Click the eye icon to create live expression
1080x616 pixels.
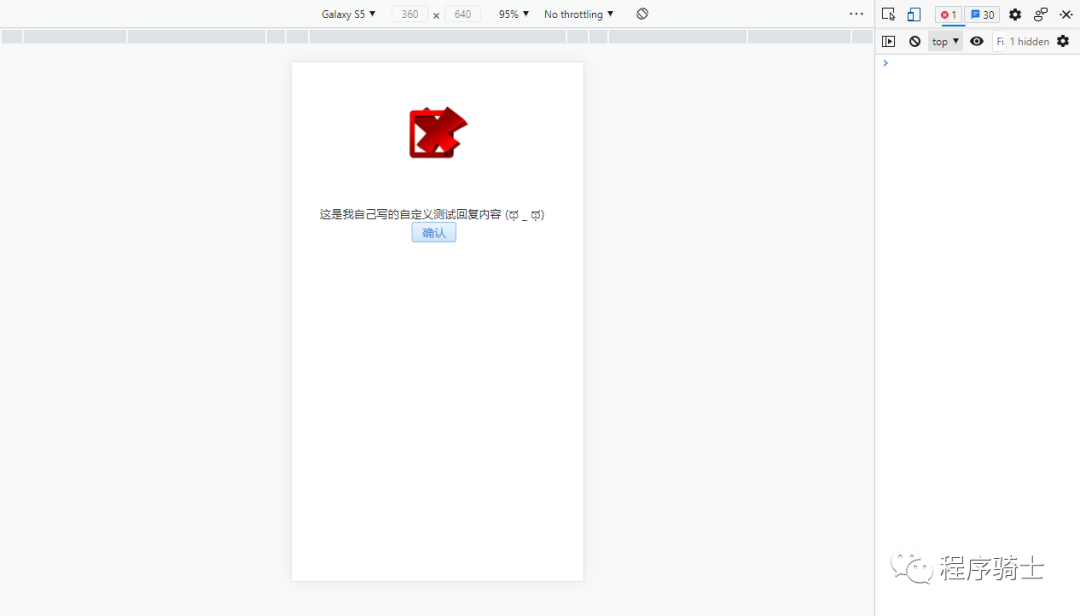[977, 41]
